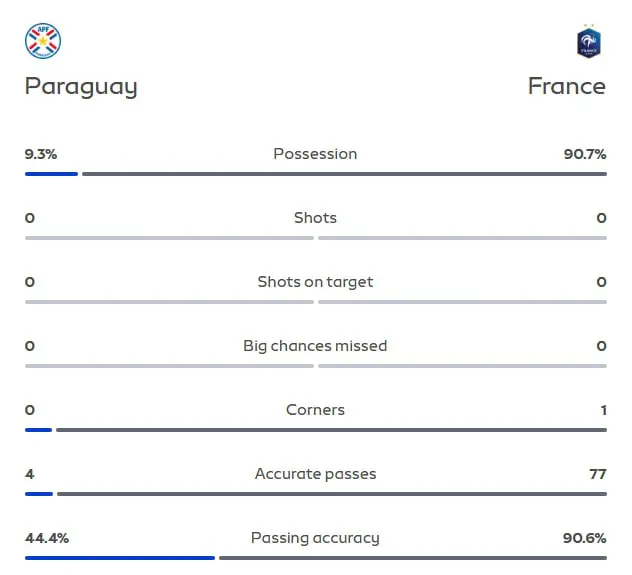
Task: Click France's 90.7% possession value
Action: (585, 154)
